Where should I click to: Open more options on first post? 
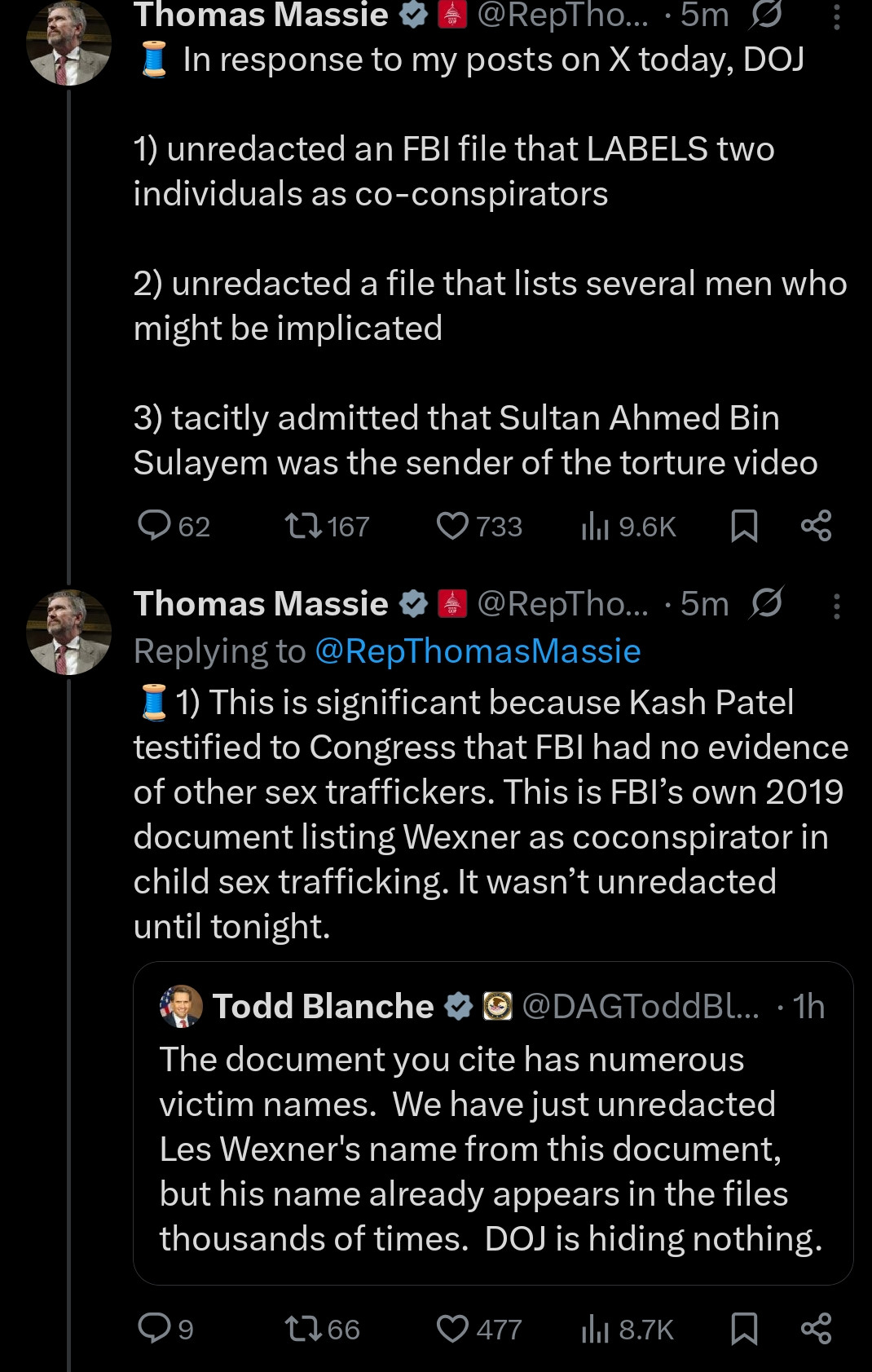pos(836,15)
